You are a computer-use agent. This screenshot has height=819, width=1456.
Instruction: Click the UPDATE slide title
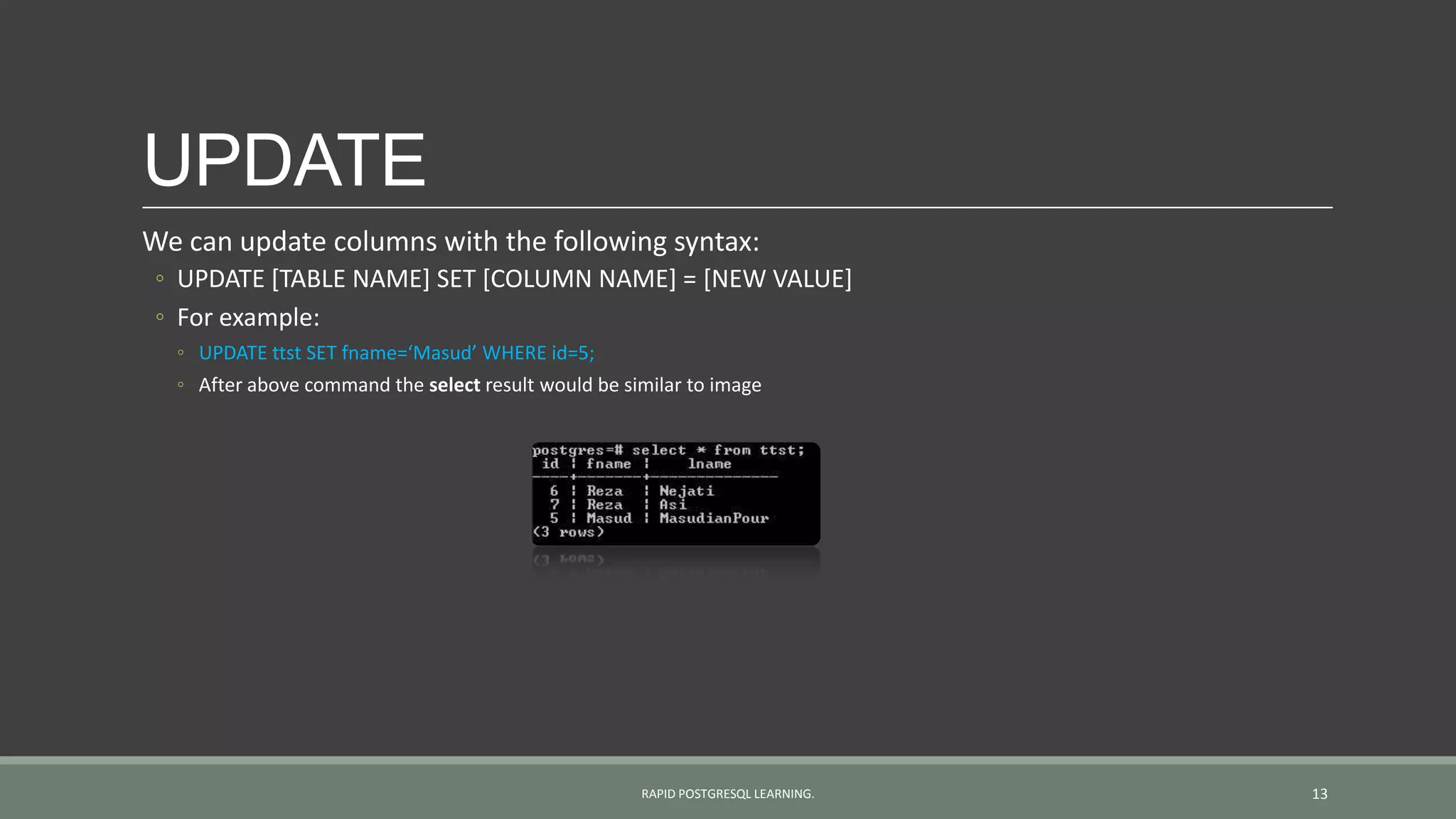tap(284, 160)
